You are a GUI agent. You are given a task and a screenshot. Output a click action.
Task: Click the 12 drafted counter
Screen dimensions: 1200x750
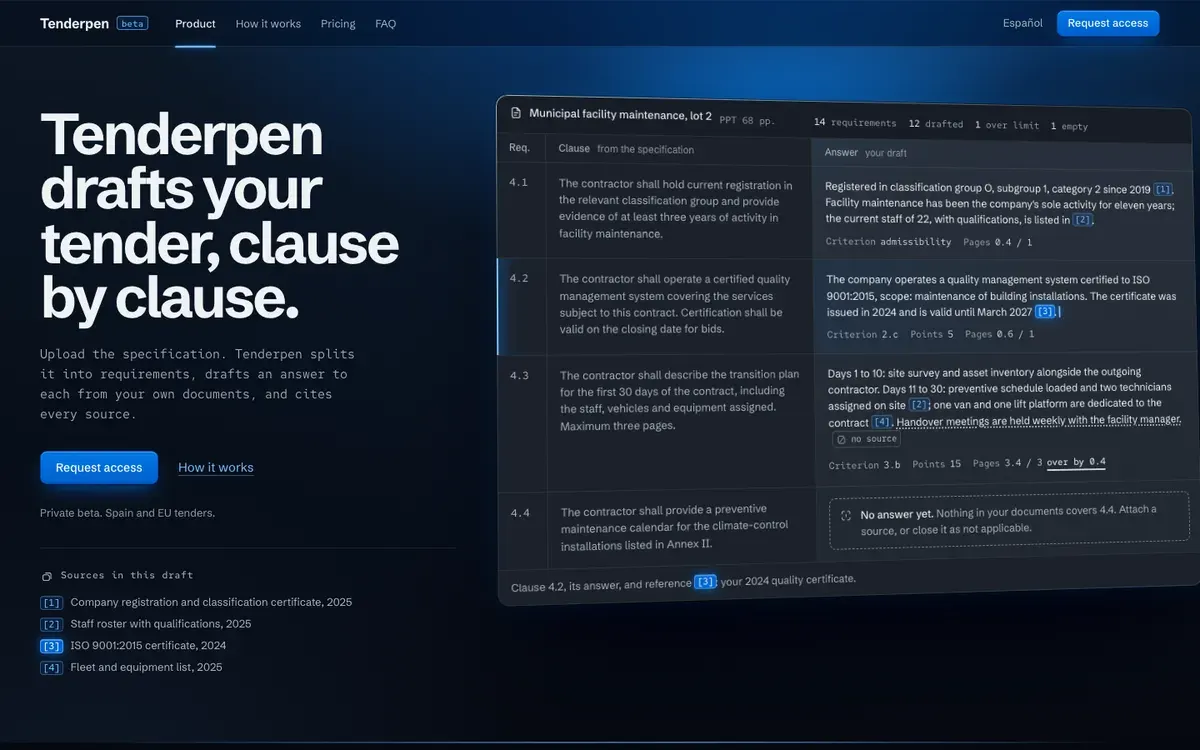[x=936, y=124]
